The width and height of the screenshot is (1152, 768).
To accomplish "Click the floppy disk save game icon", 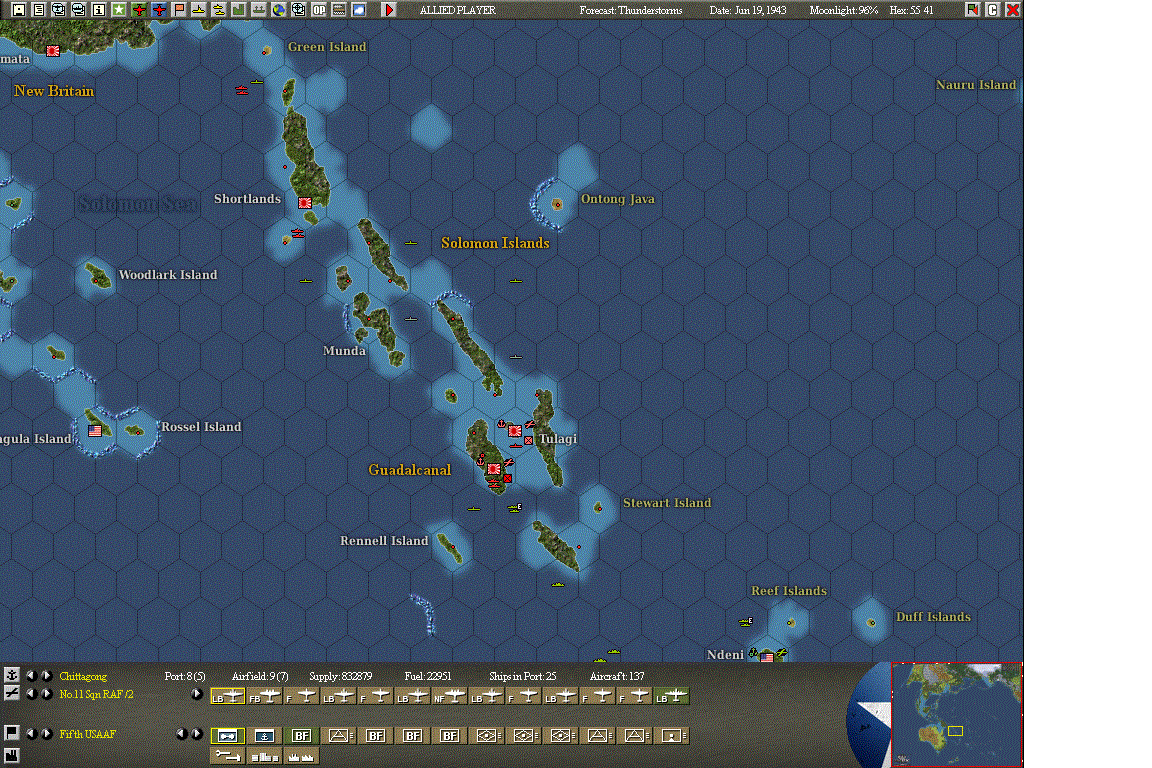I will pos(19,10).
